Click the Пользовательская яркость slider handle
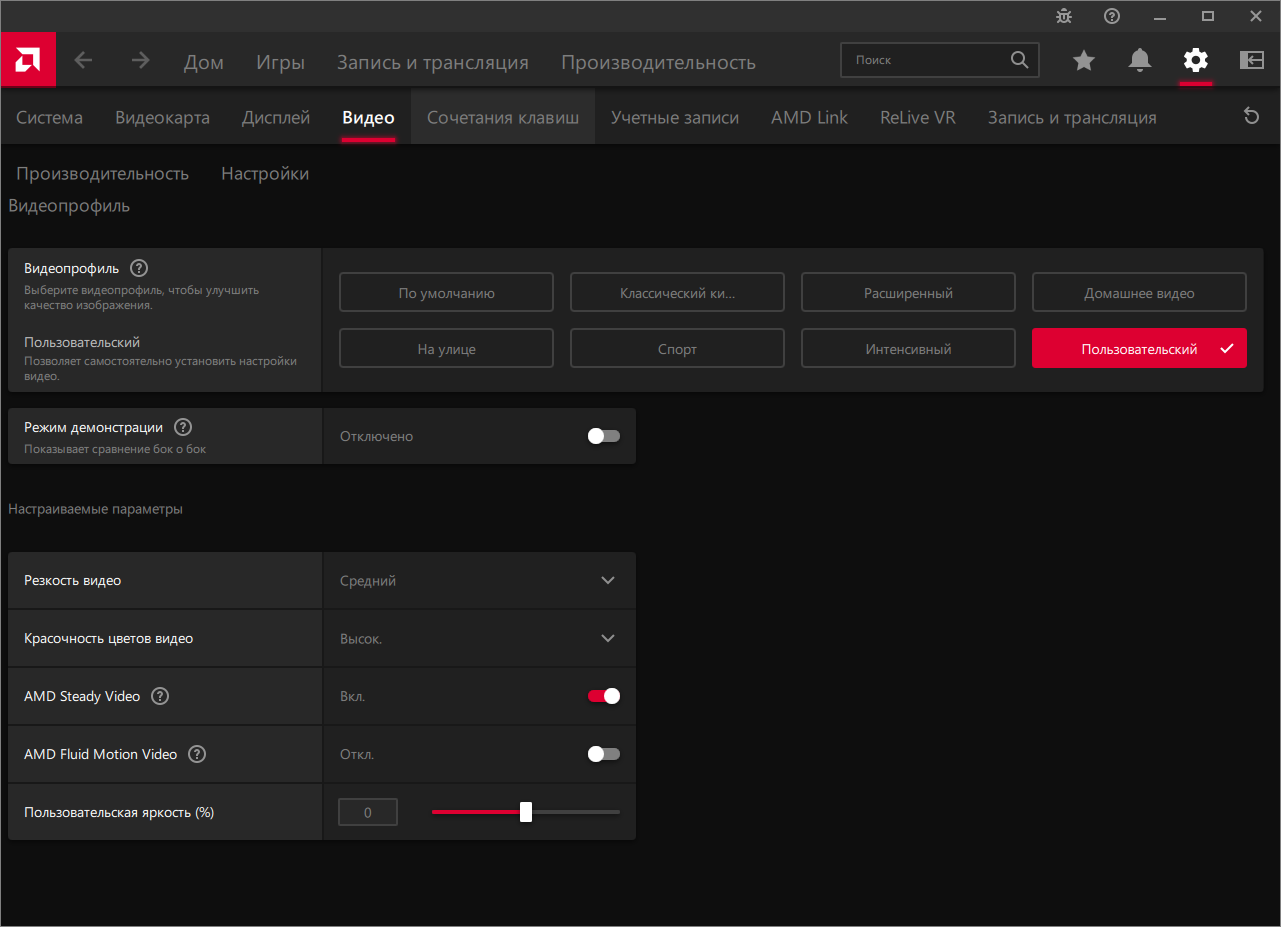Screen dimensions: 1281x927 526,812
